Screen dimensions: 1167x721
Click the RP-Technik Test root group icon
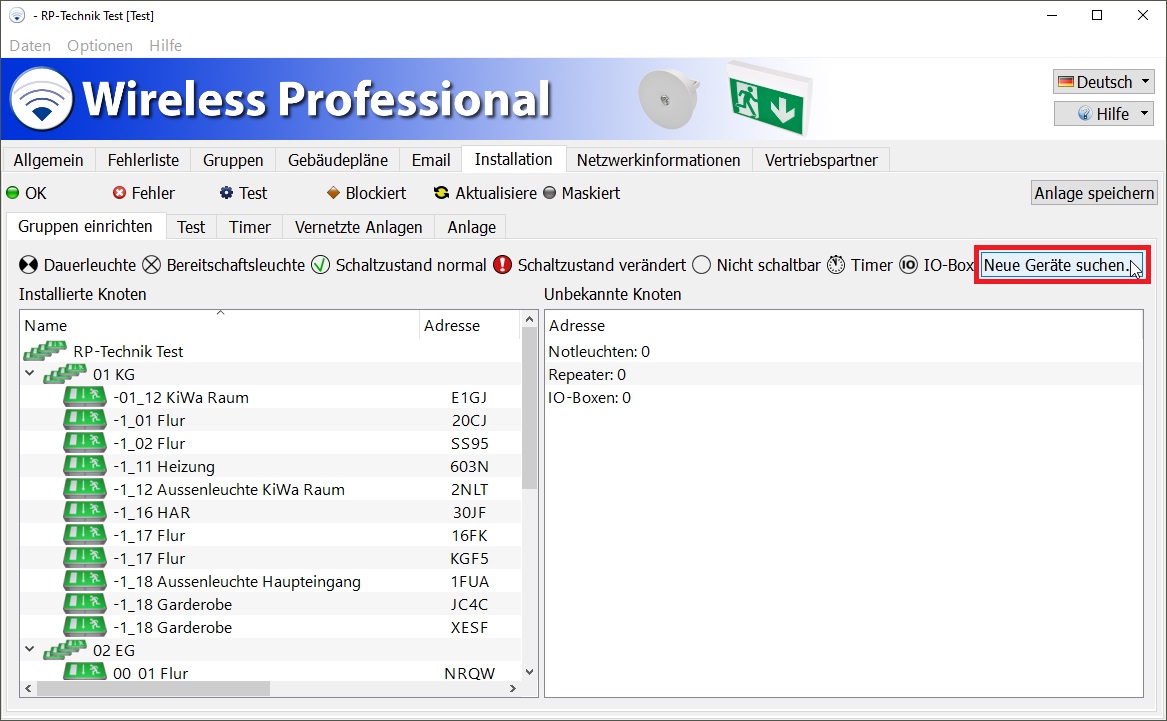[x=45, y=351]
